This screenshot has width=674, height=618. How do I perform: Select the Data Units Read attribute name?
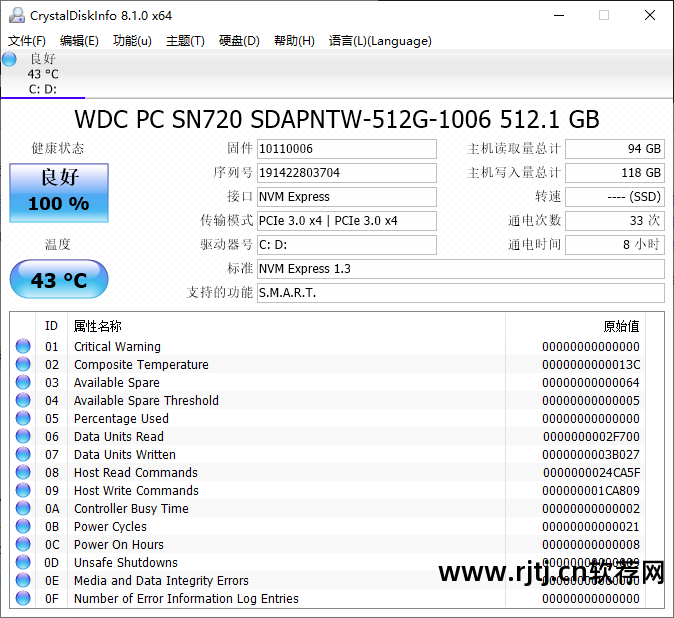(119, 437)
